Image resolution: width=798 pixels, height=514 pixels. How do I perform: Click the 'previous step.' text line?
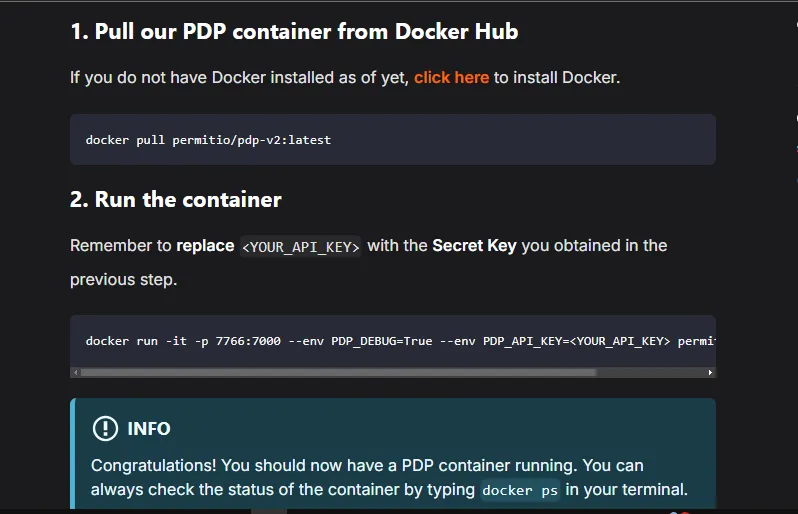pyautogui.click(x=123, y=279)
